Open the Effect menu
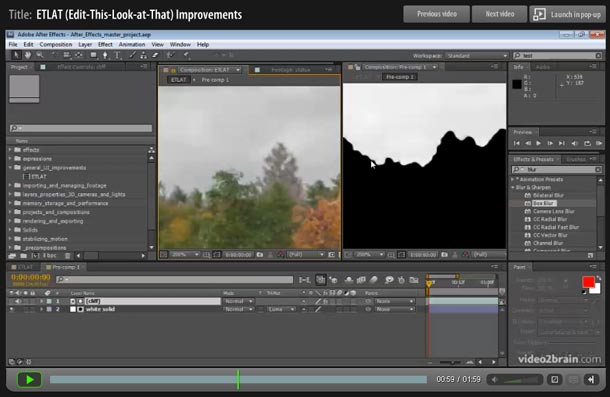610x397 pixels. pyautogui.click(x=105, y=44)
